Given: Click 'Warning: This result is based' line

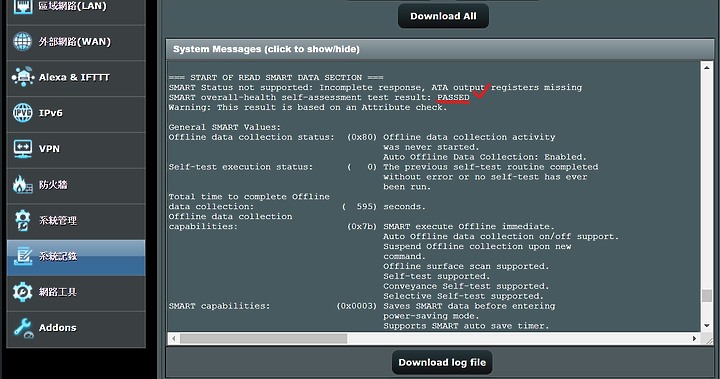Looking at the screenshot, I should (x=308, y=107).
